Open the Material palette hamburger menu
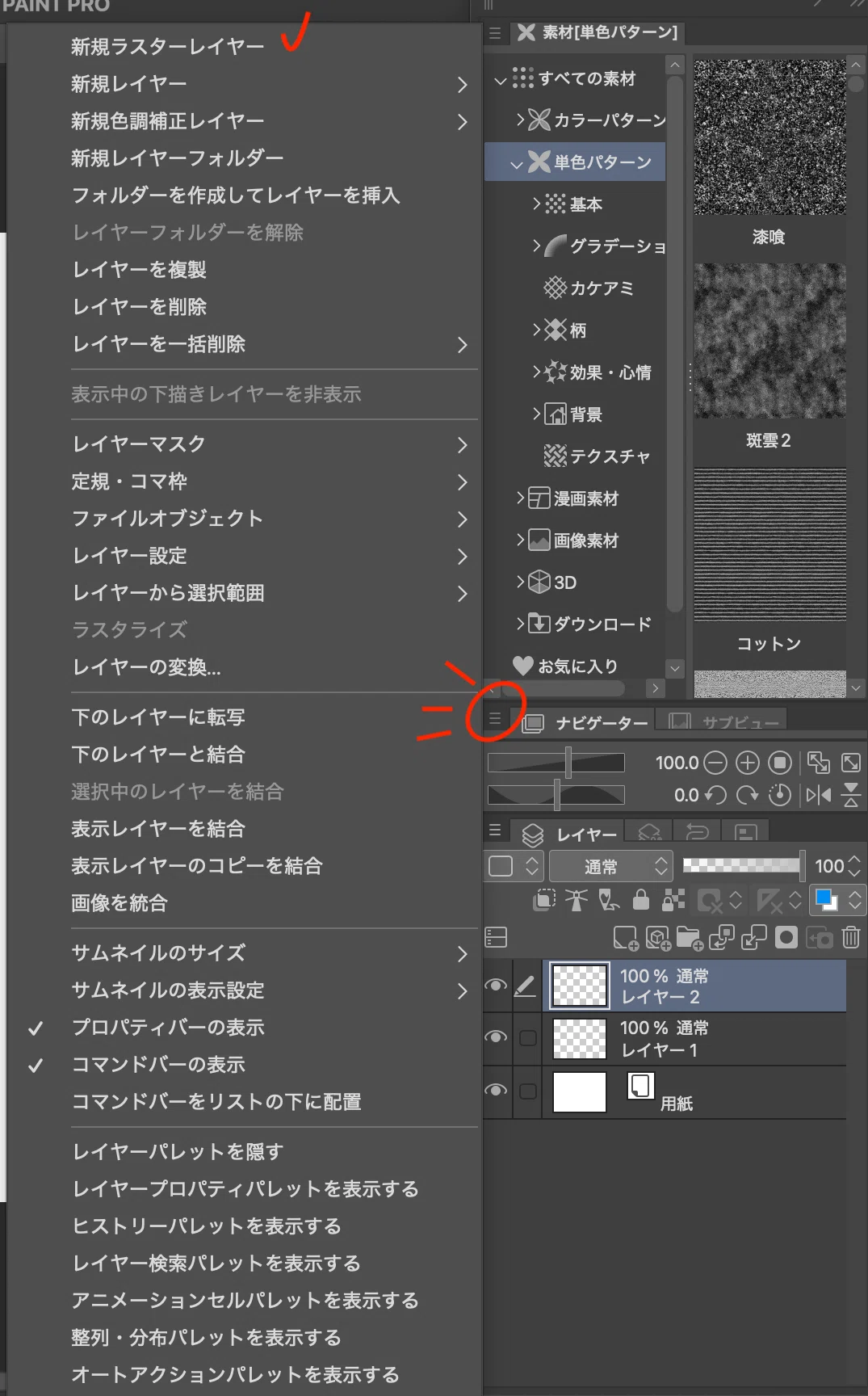Viewport: 868px width, 1396px height. pyautogui.click(x=495, y=33)
